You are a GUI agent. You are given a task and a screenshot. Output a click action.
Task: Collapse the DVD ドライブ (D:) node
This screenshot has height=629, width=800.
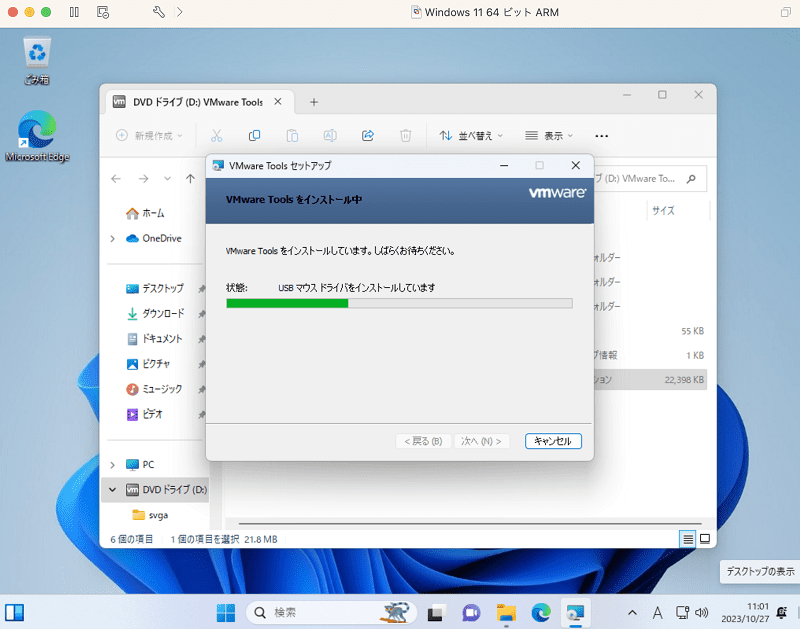(x=113, y=490)
